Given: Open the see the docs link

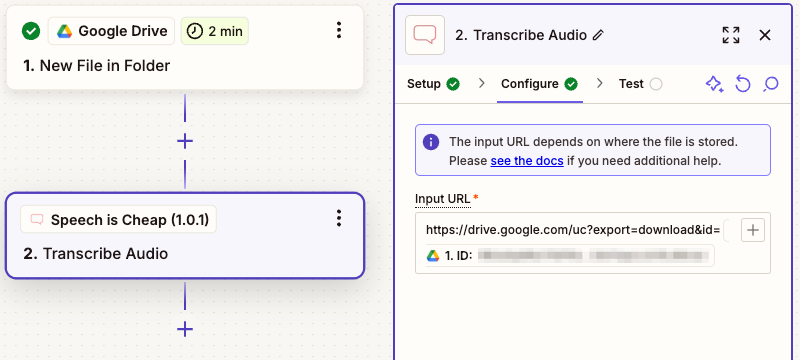Looking at the screenshot, I should 527,161.
